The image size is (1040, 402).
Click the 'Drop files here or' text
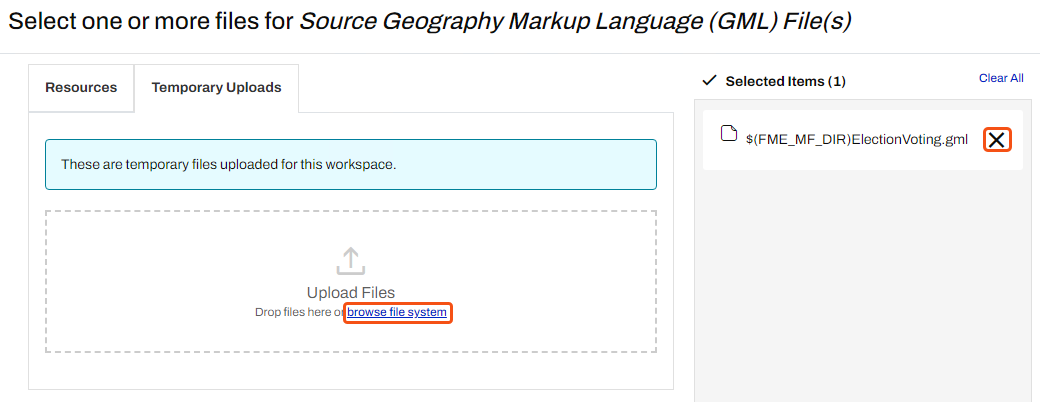pos(300,312)
